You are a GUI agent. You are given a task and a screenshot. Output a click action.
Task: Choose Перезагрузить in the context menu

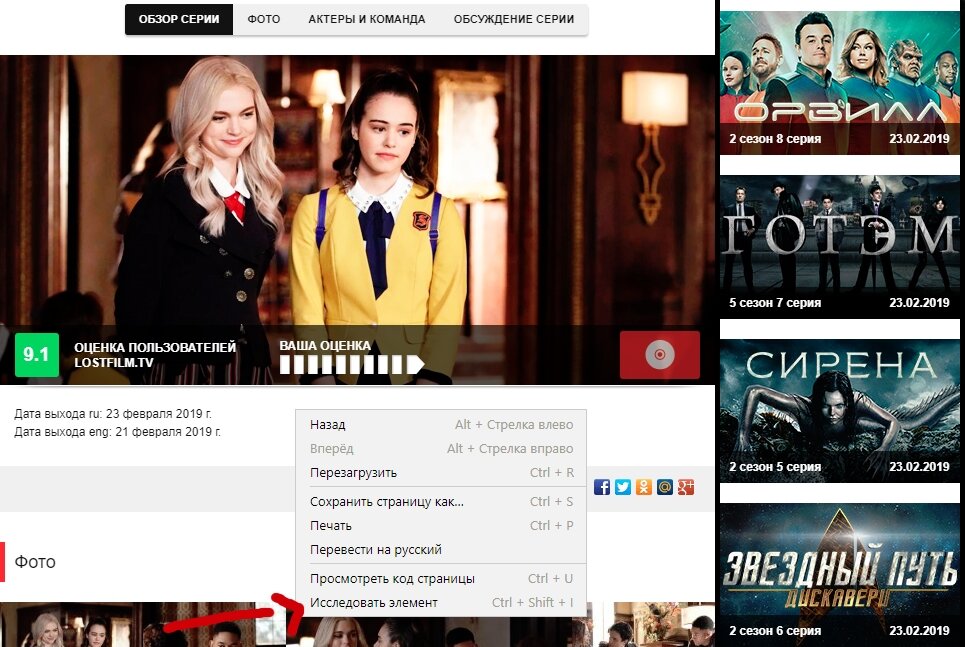pyautogui.click(x=441, y=472)
